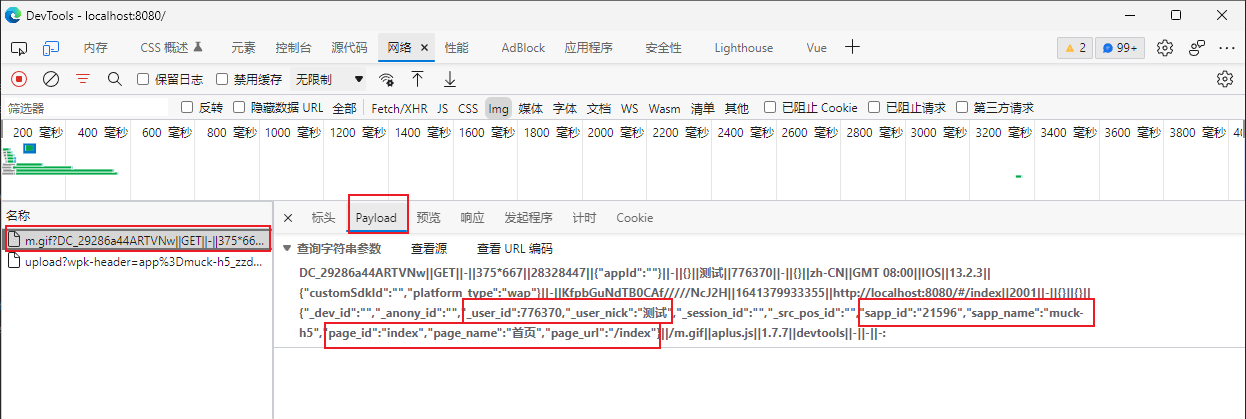Filter requests by JS type
Viewport: 1246px width, 419px height.
tap(442, 108)
